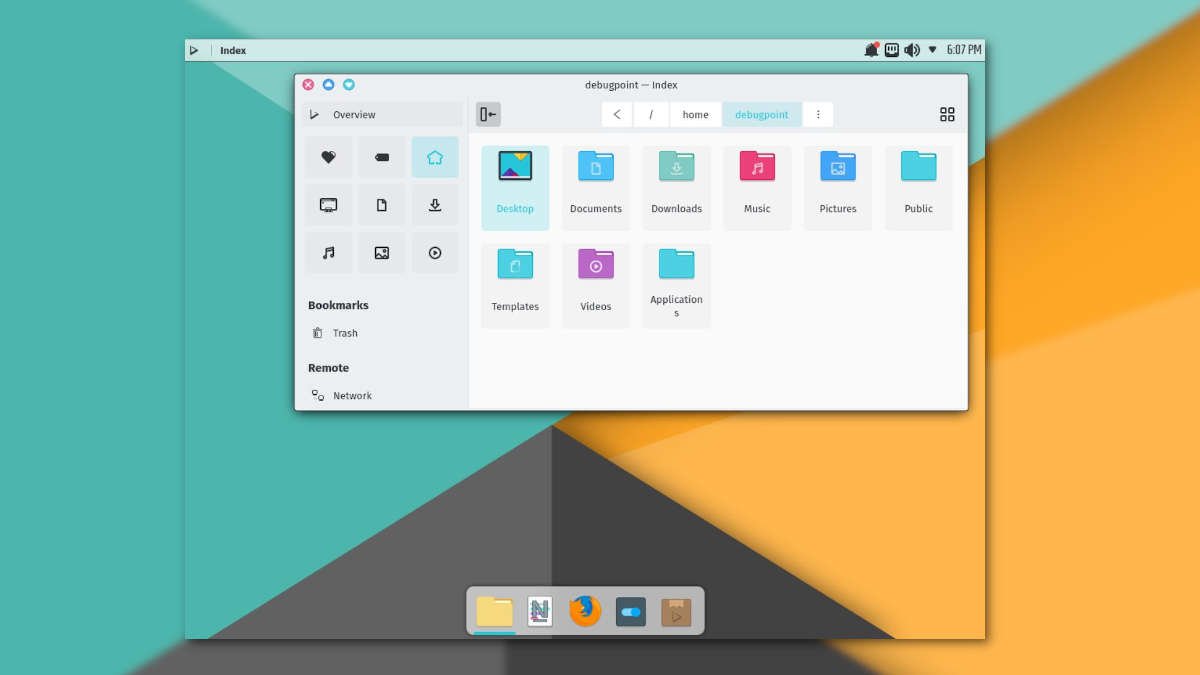
Task: Select the Music folder
Action: pyautogui.click(x=757, y=187)
